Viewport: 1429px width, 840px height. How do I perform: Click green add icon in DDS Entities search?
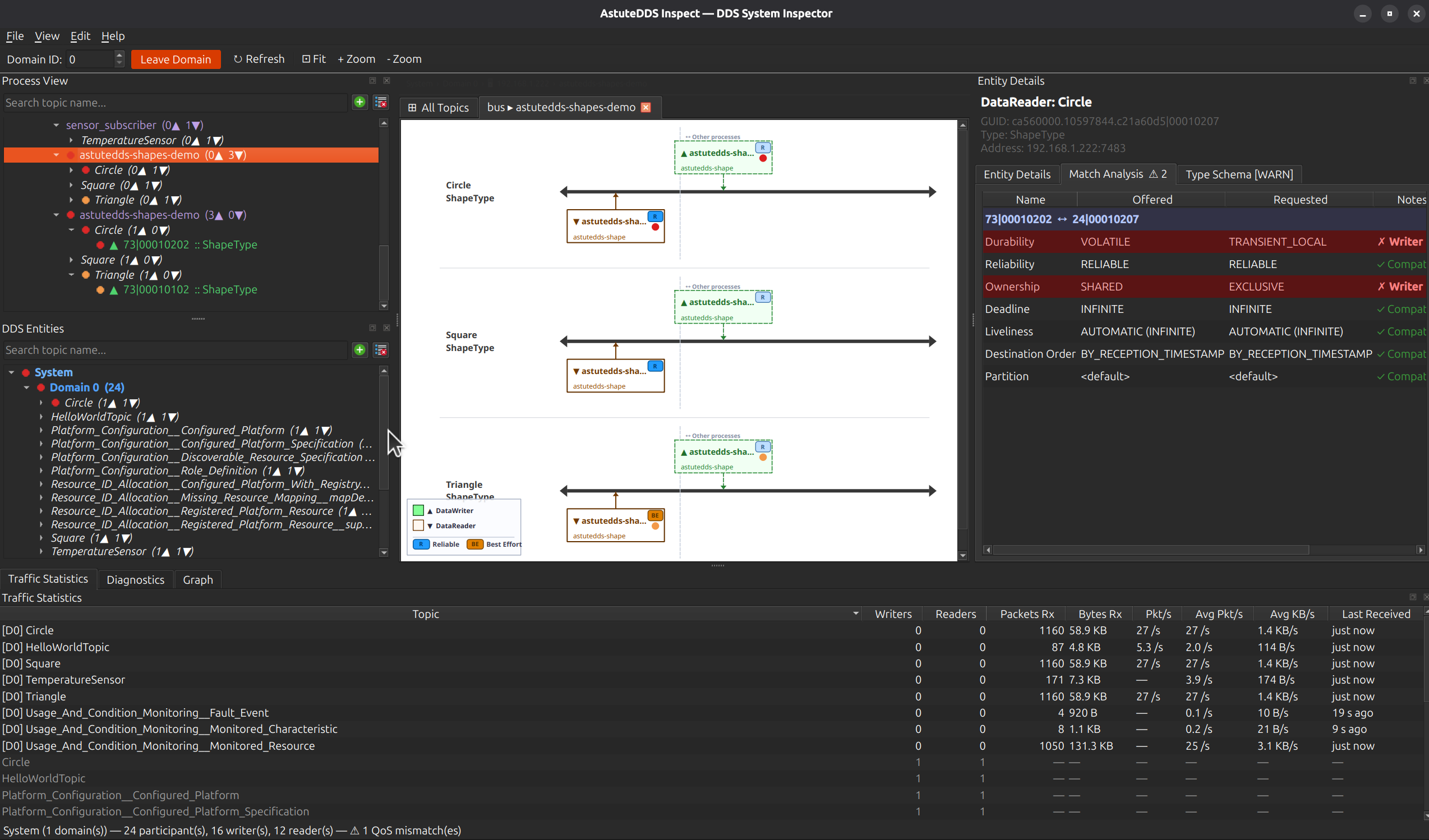pyautogui.click(x=359, y=350)
